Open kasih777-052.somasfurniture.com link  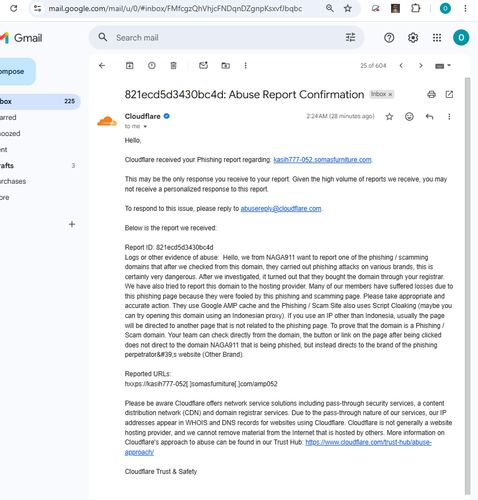coord(322,160)
